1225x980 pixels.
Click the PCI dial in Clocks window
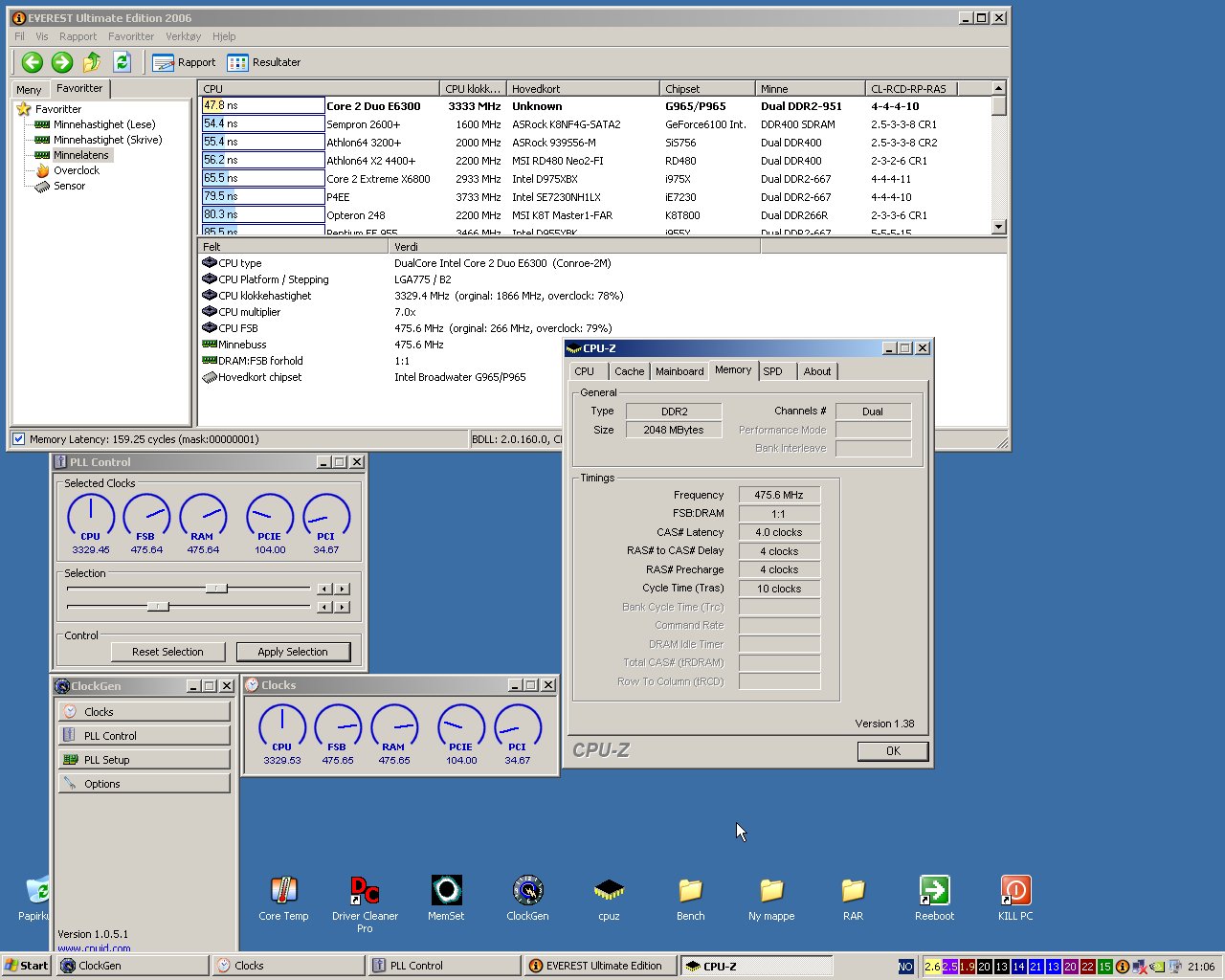[x=518, y=728]
